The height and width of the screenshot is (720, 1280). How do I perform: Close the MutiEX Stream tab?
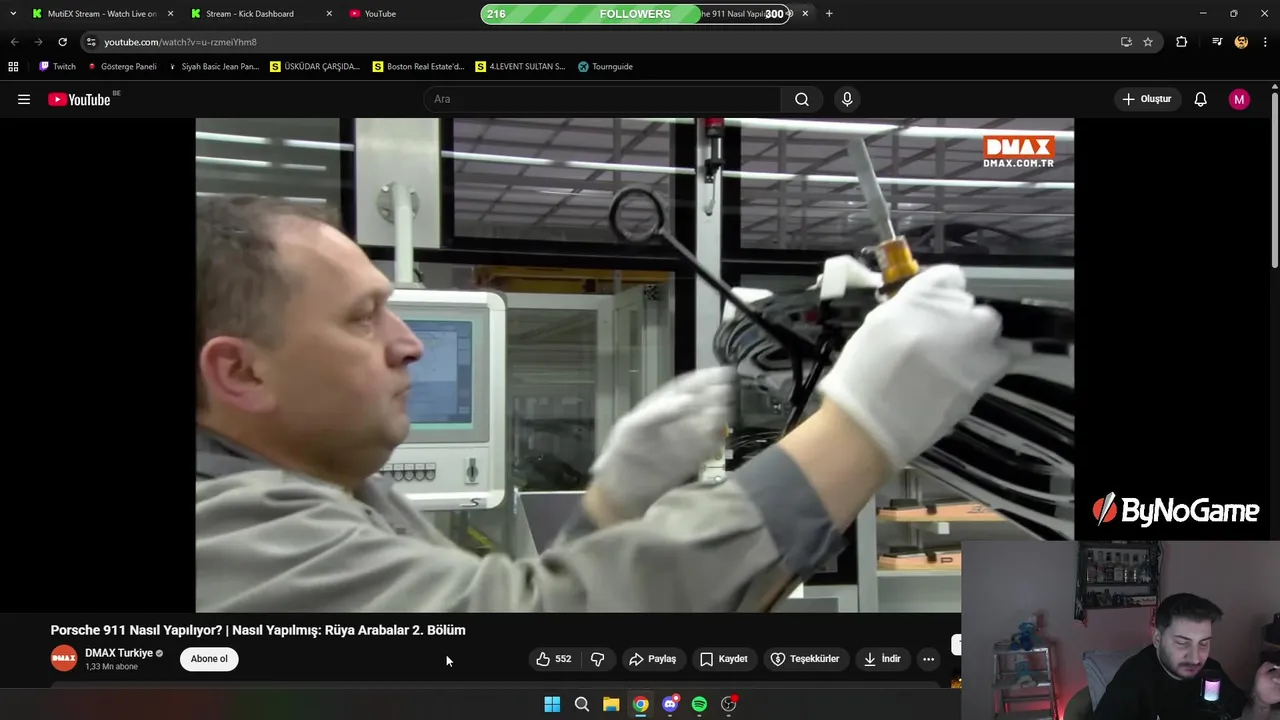pyautogui.click(x=170, y=14)
